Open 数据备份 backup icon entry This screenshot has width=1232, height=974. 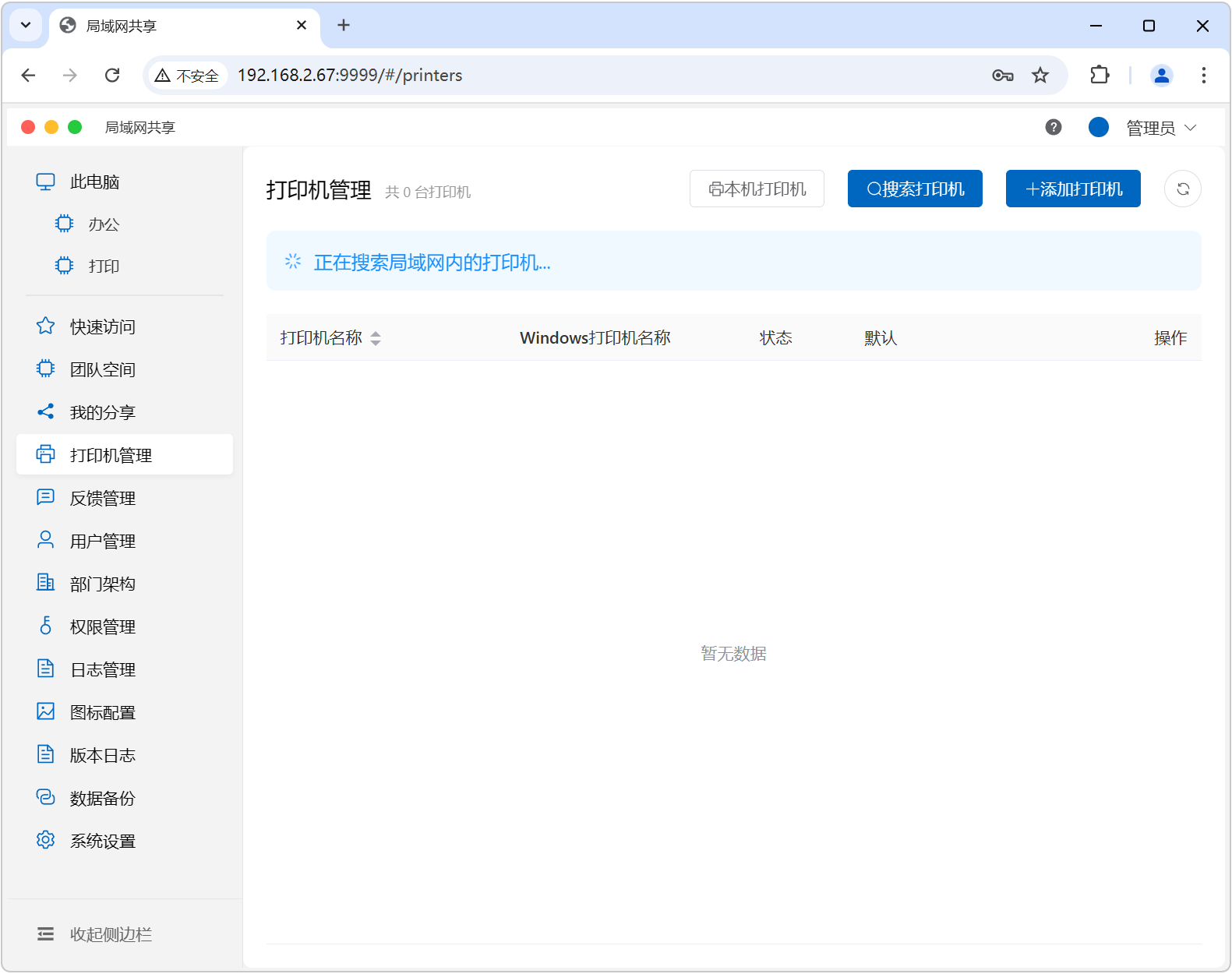point(46,797)
